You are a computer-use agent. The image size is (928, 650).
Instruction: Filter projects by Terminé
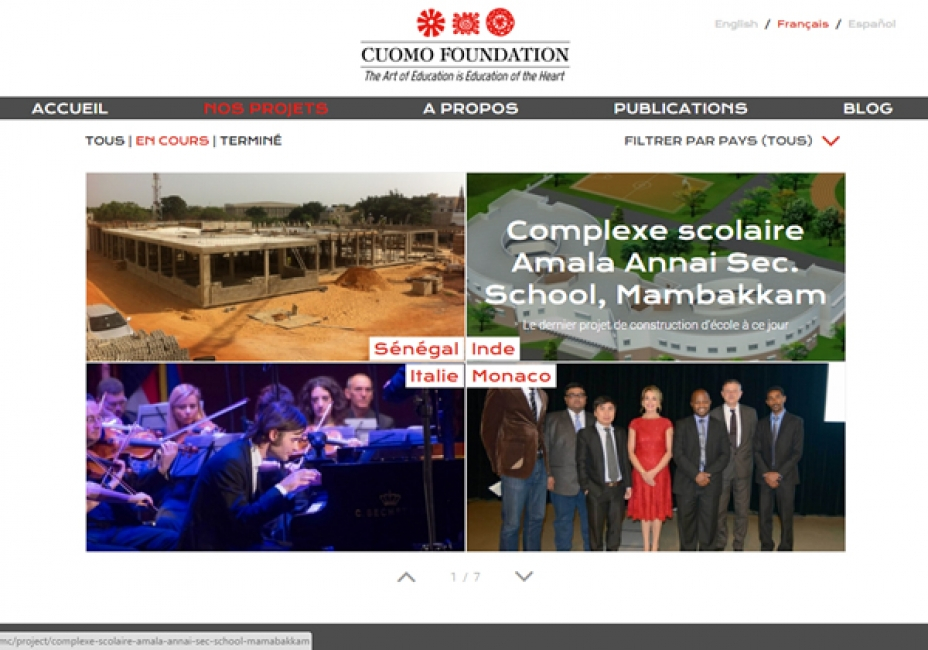coord(251,141)
